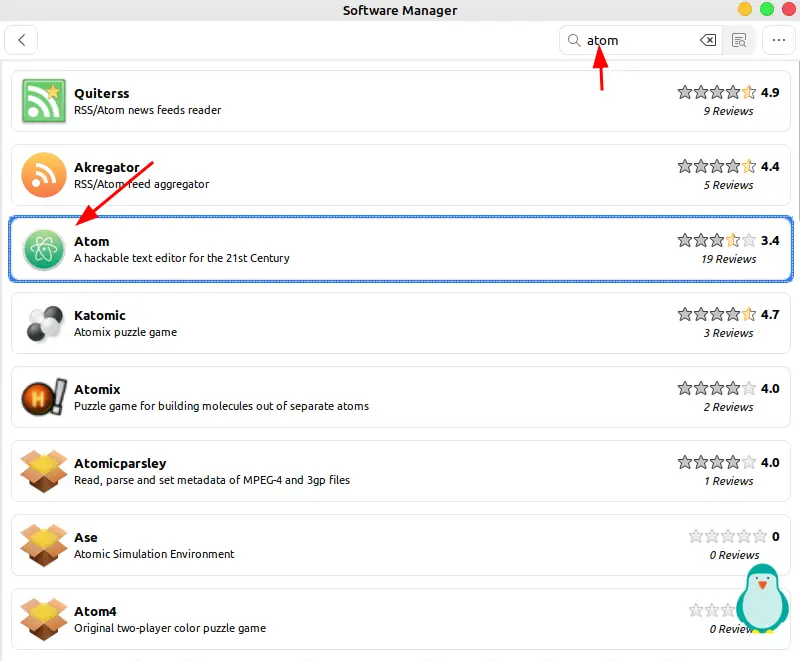Screen dimensions: 800x661
Task: Minimize window with the yellow button
Action: 745,9
